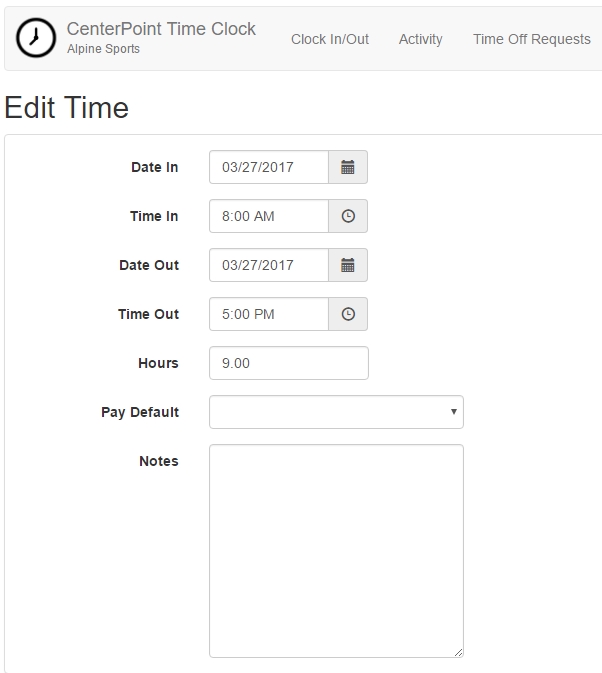Open the Date In calendar picker
Screen dimensions: 602x673
[x=348, y=167]
